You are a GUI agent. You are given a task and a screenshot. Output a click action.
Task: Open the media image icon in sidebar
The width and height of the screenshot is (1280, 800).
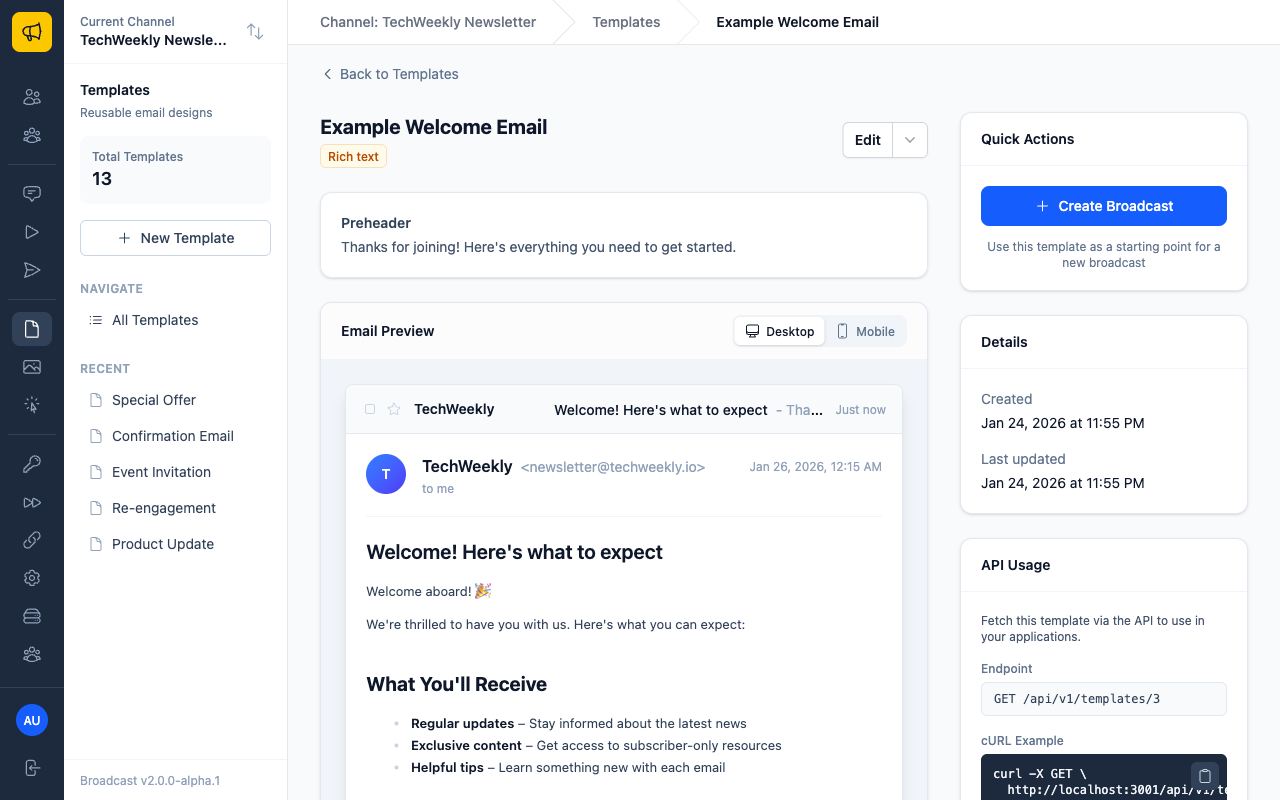pyautogui.click(x=32, y=367)
